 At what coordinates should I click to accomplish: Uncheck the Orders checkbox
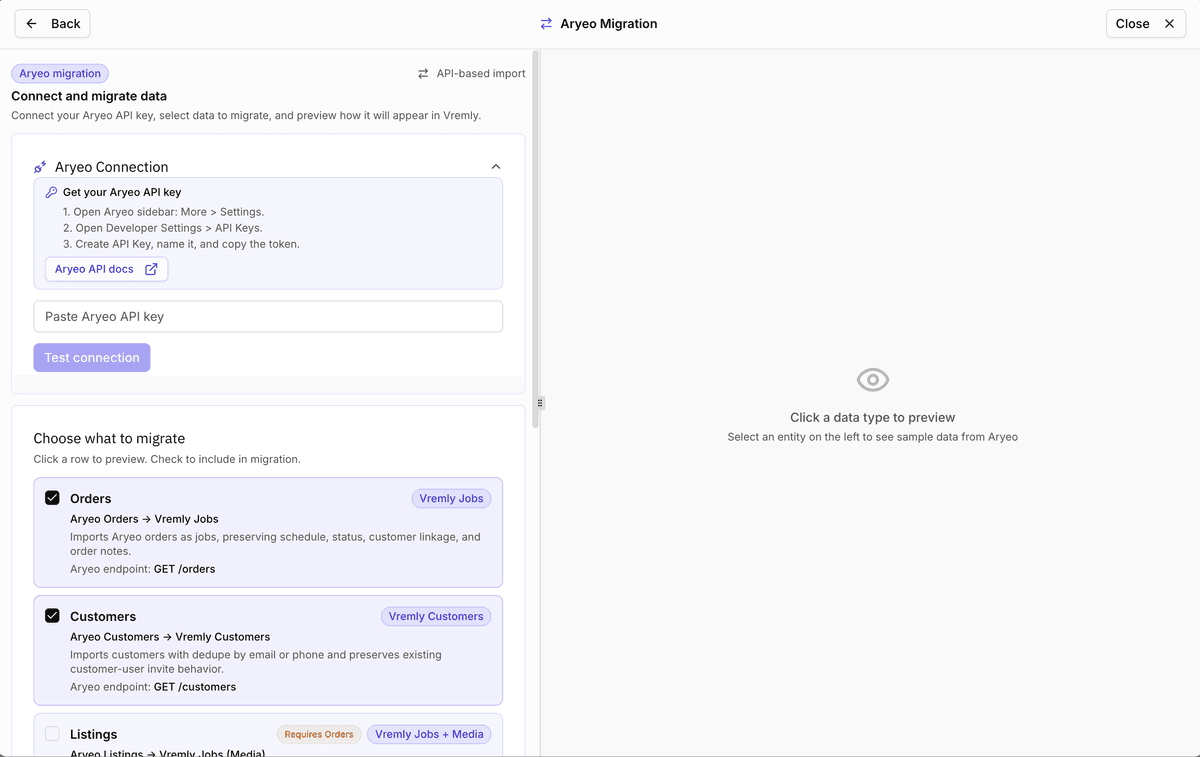52,497
